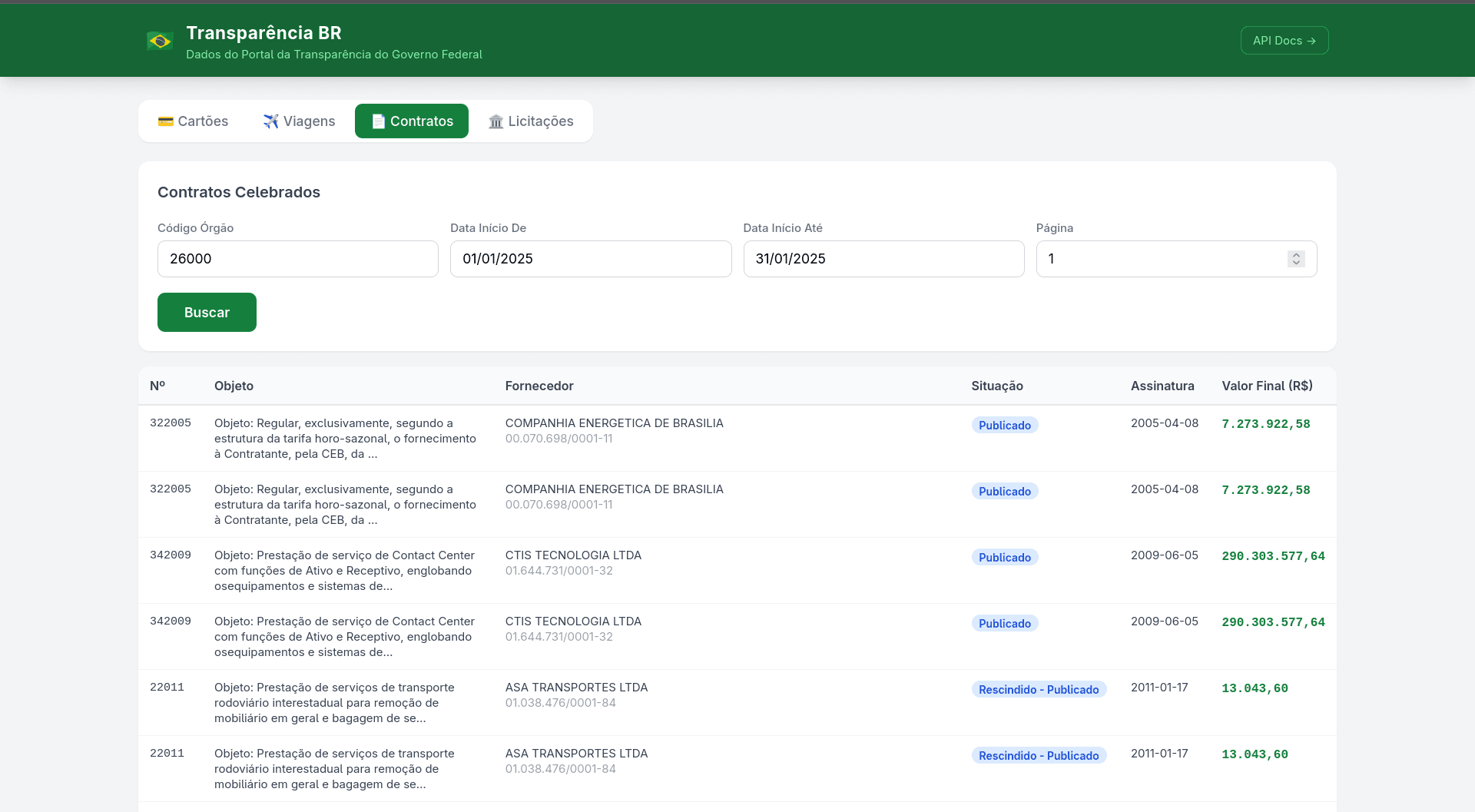Image resolution: width=1475 pixels, height=812 pixels.
Task: Open the Cartões tab
Action: 193,121
